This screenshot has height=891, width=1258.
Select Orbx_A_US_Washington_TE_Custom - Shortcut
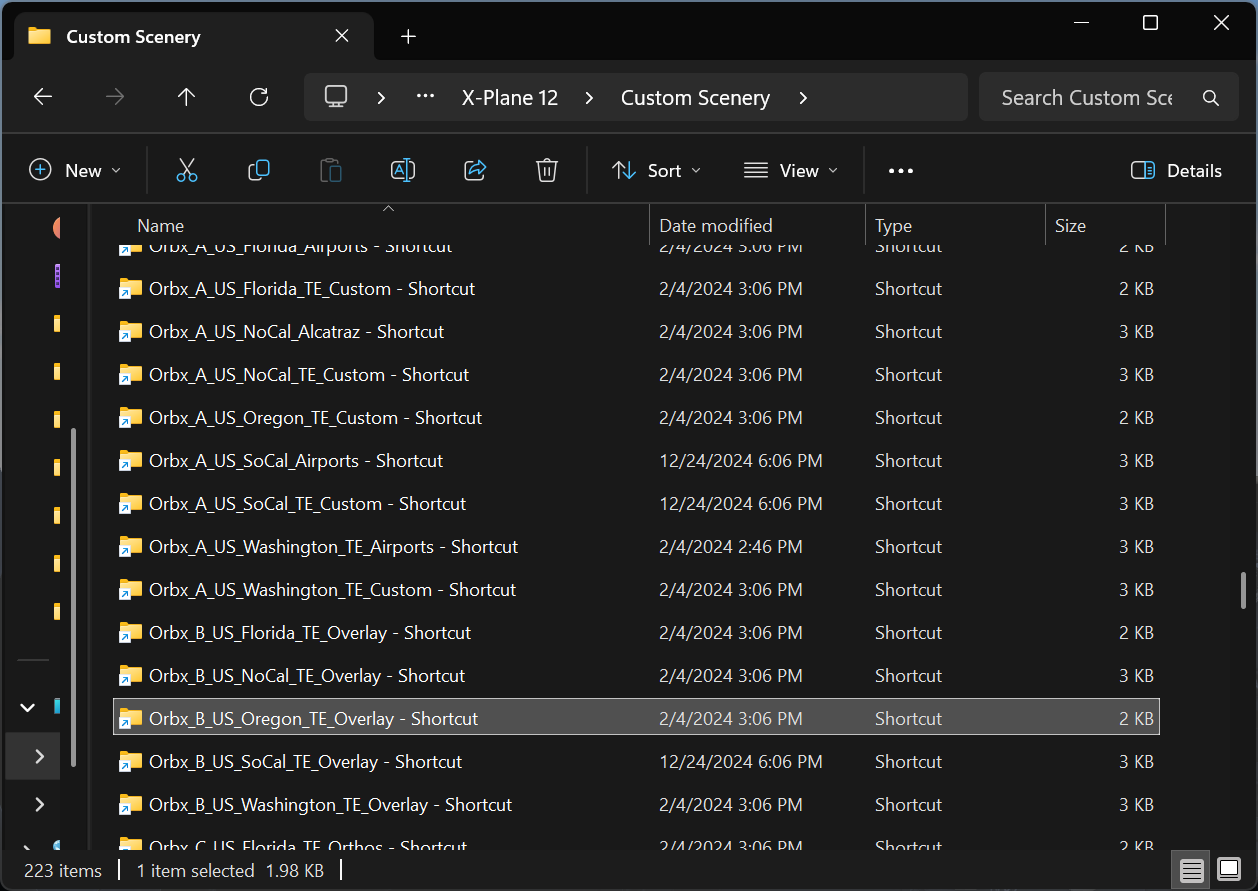[x=637, y=590]
